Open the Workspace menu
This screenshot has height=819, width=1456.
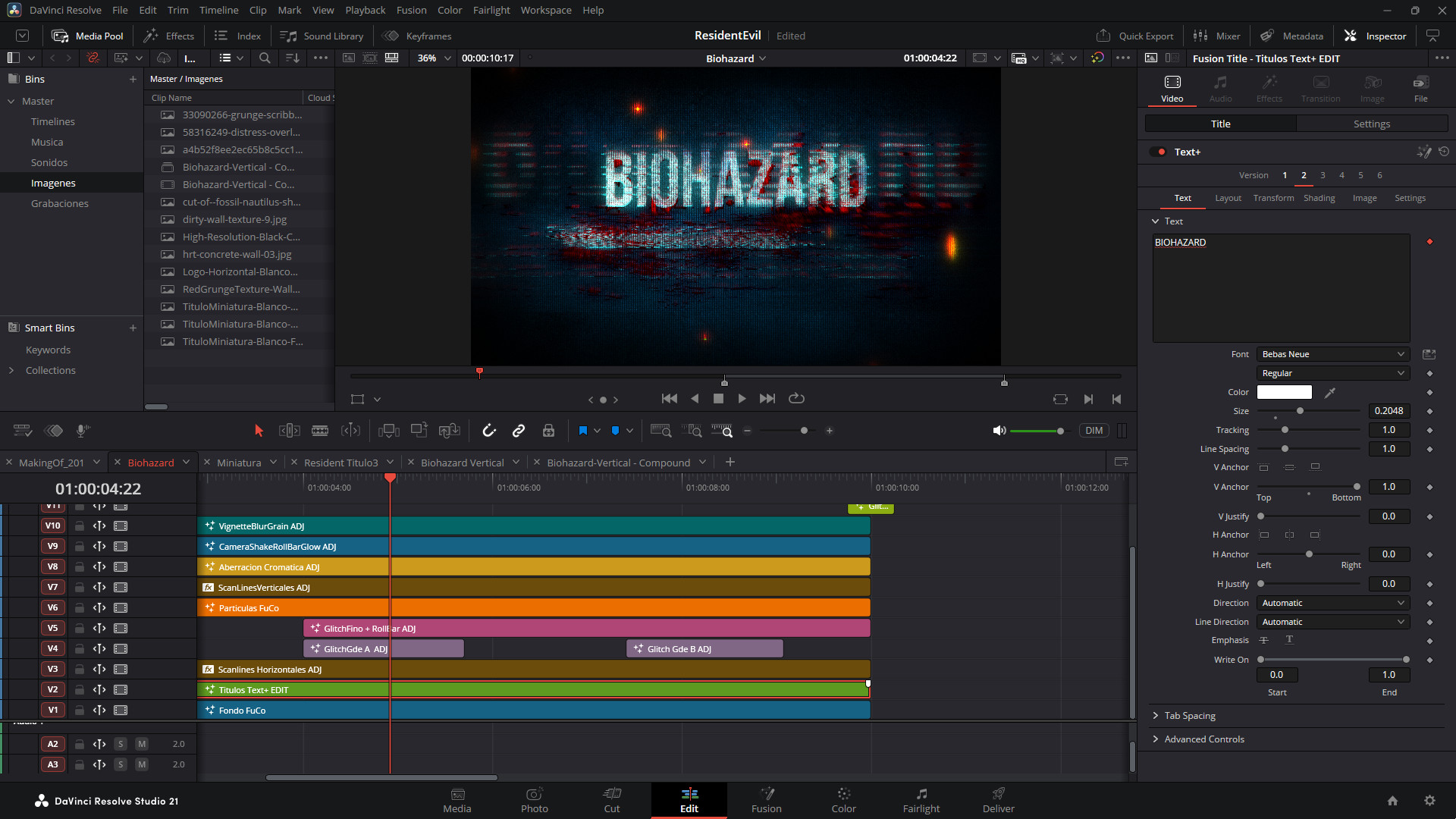pyautogui.click(x=546, y=10)
